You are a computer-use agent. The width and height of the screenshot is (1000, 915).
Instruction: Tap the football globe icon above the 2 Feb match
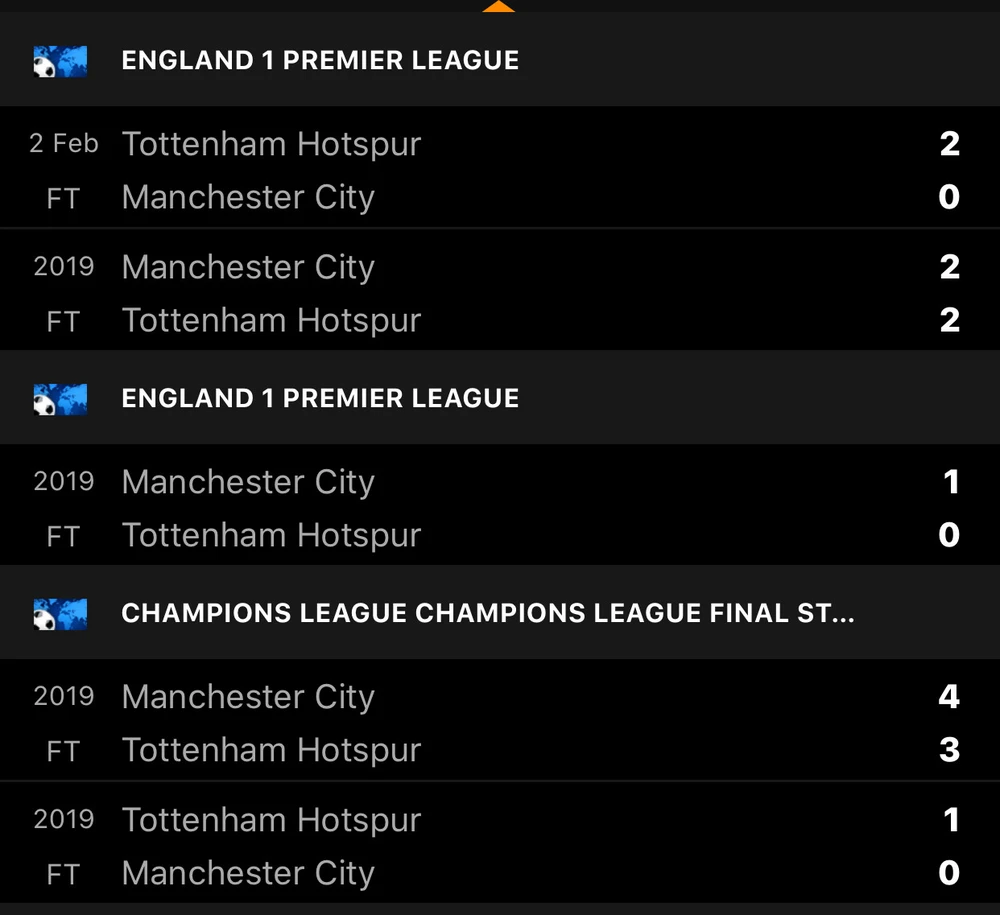click(x=60, y=61)
